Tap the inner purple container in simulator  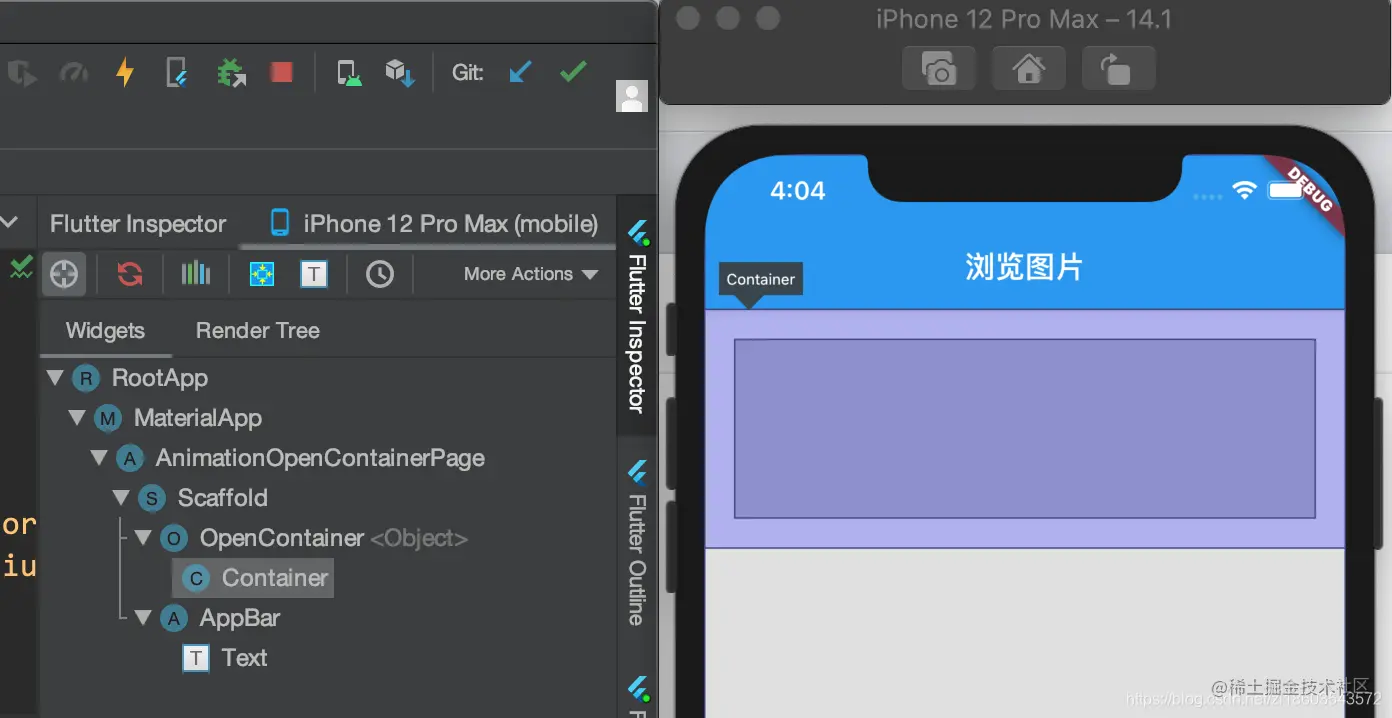pos(1025,429)
